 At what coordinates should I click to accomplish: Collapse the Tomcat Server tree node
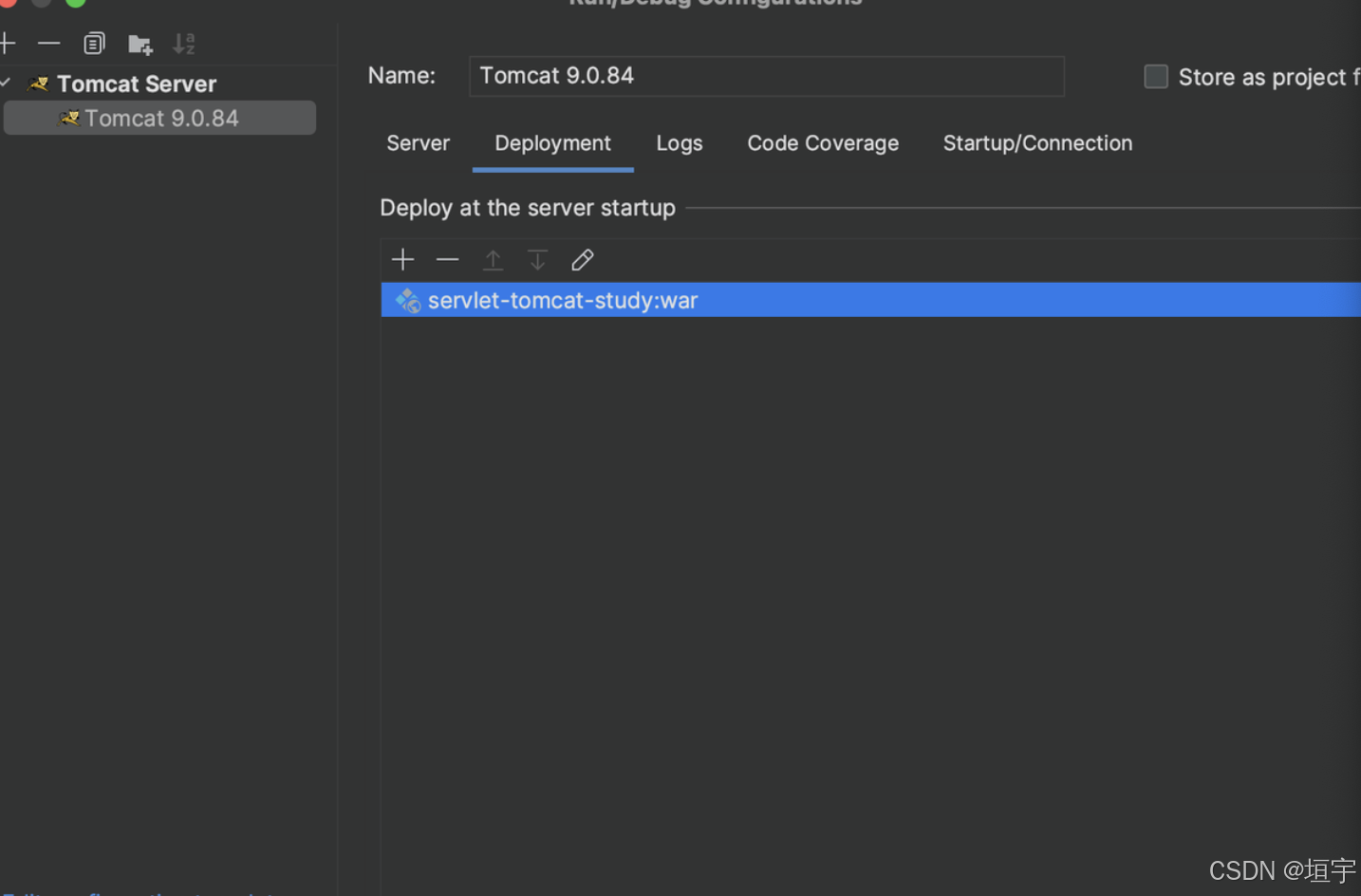tap(6, 84)
